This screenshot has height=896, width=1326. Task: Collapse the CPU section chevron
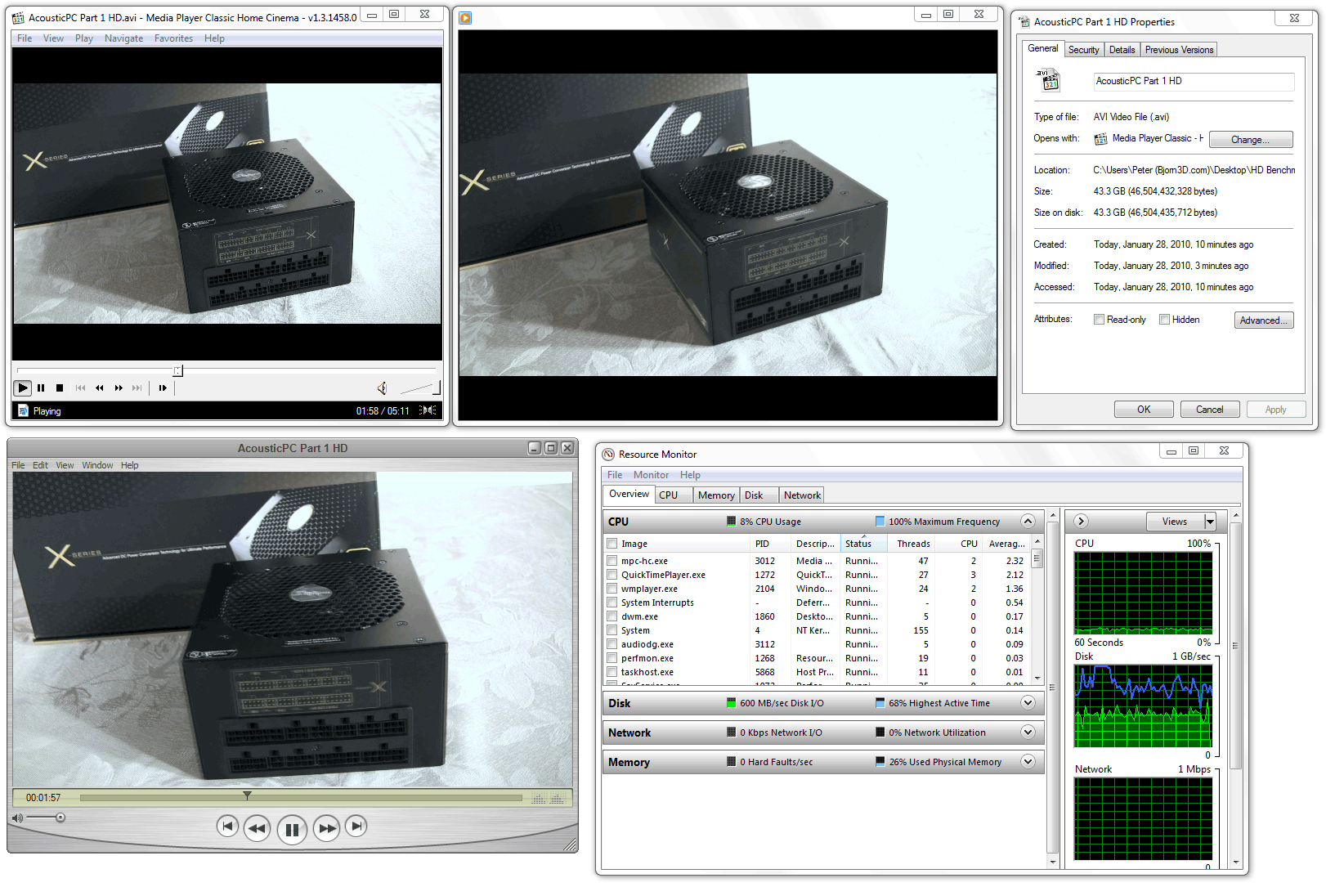coord(1028,521)
